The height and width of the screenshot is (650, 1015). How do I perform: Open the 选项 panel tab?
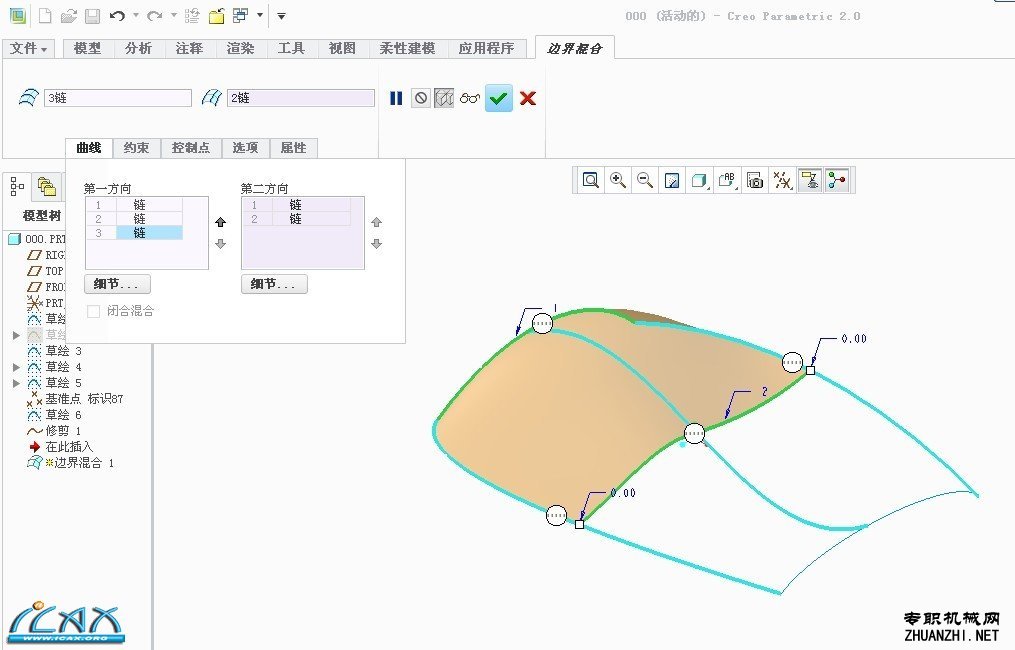coord(245,148)
